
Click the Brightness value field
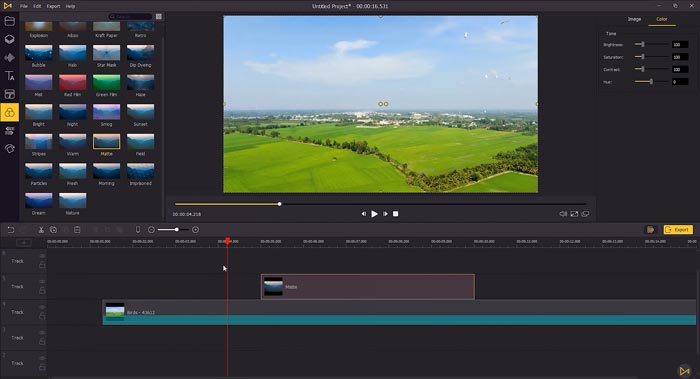680,44
